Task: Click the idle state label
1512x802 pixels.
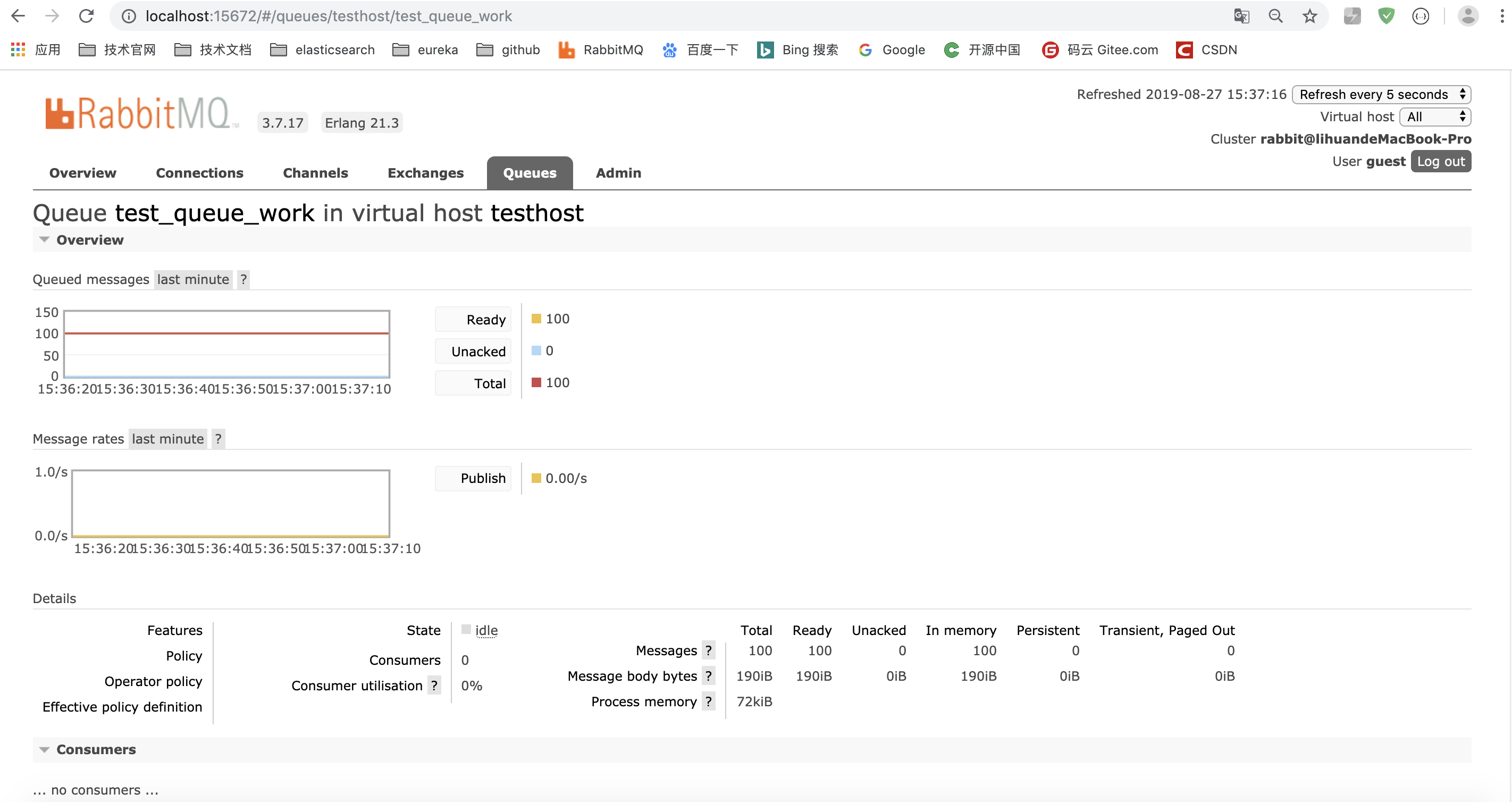Action: pyautogui.click(x=486, y=630)
